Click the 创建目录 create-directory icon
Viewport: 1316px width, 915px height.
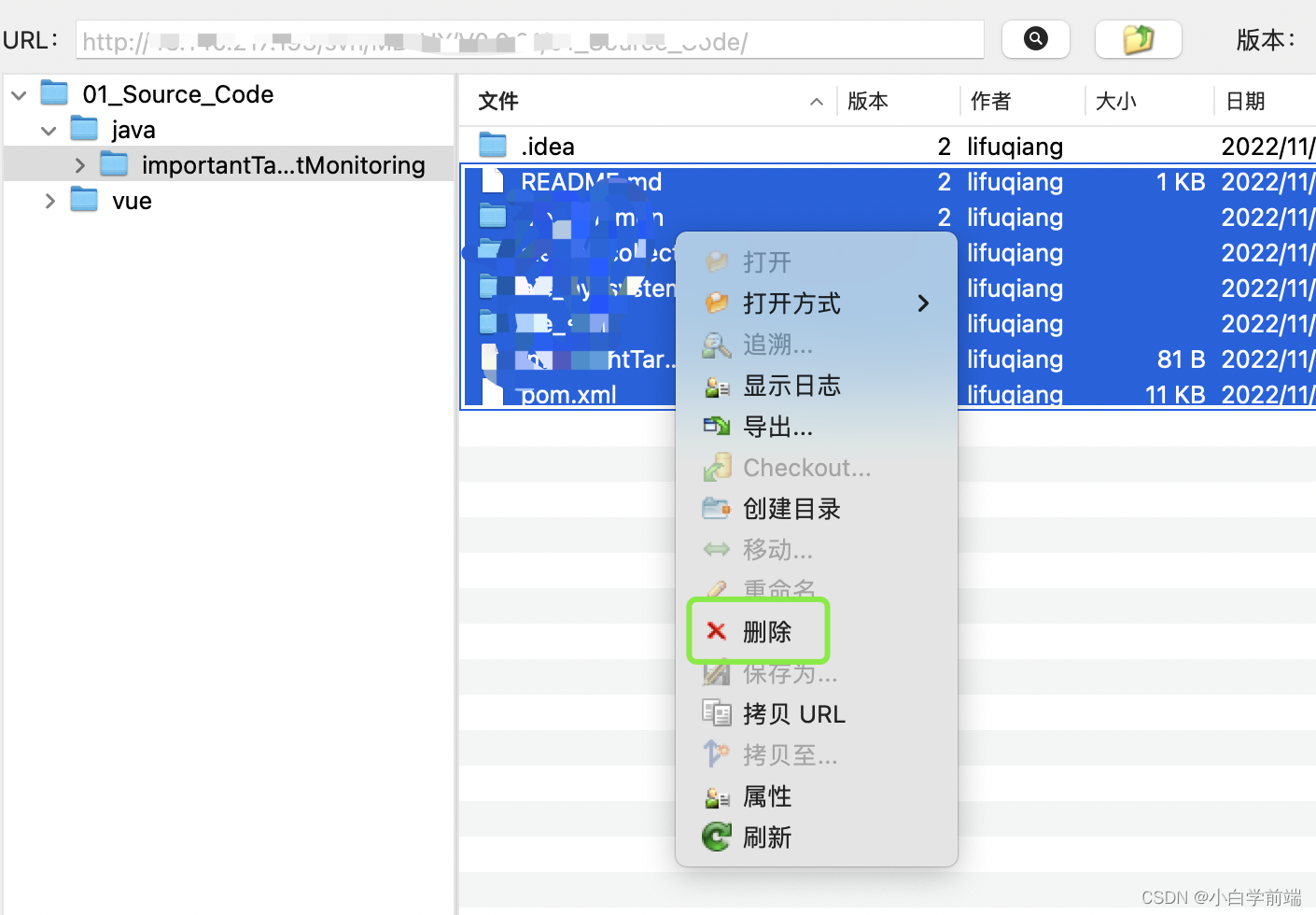716,508
